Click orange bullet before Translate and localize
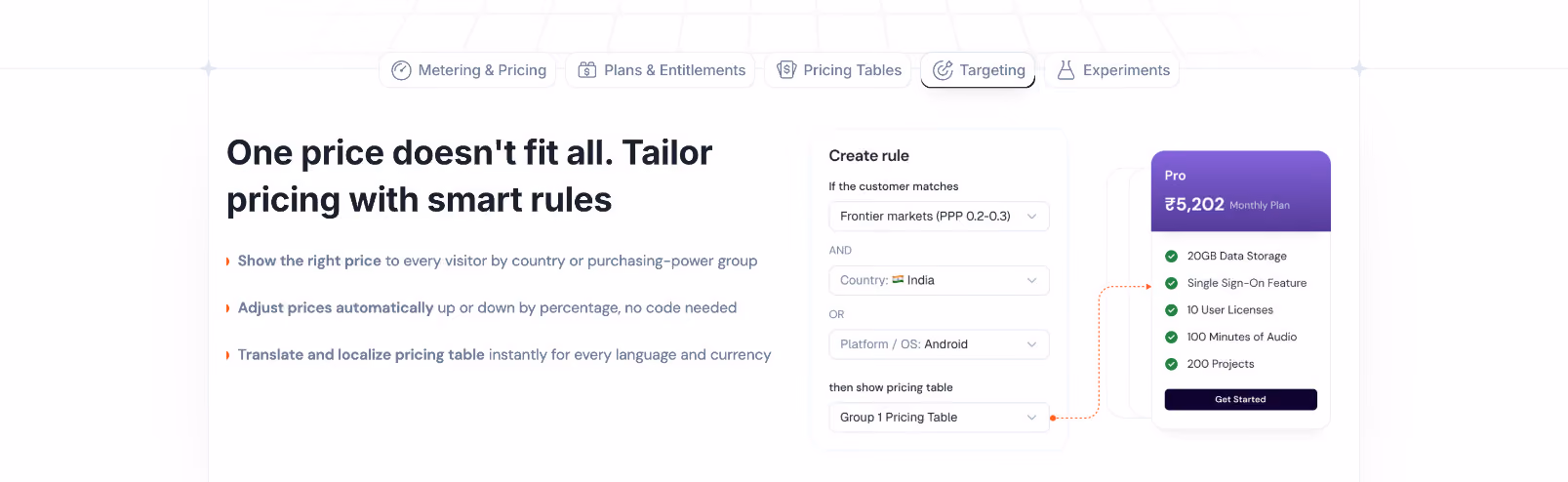 (x=228, y=355)
